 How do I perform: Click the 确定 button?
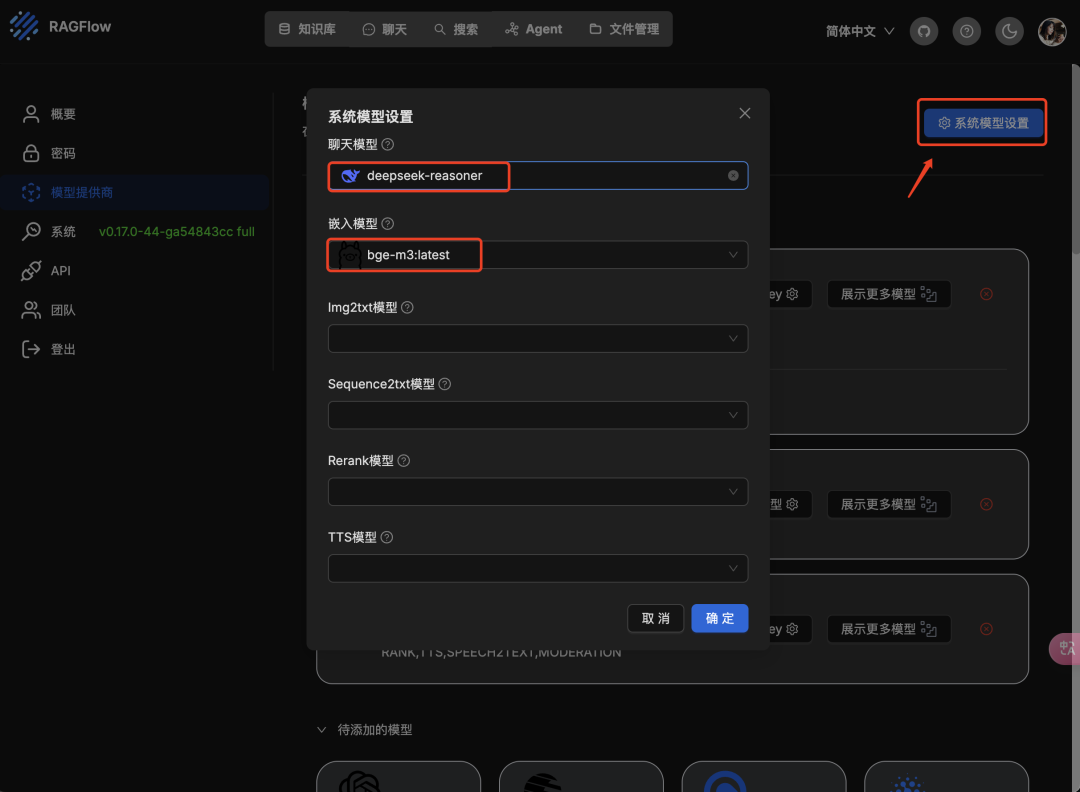click(x=720, y=618)
